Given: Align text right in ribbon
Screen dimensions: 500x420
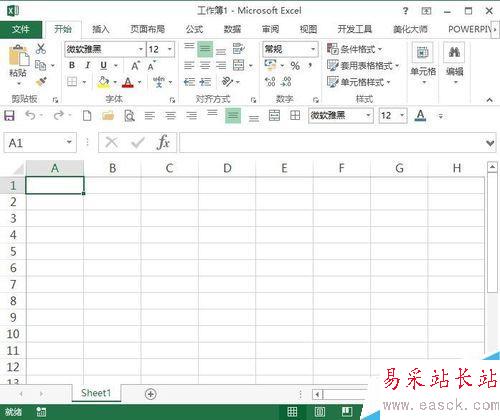Looking at the screenshot, I should click(x=221, y=65).
